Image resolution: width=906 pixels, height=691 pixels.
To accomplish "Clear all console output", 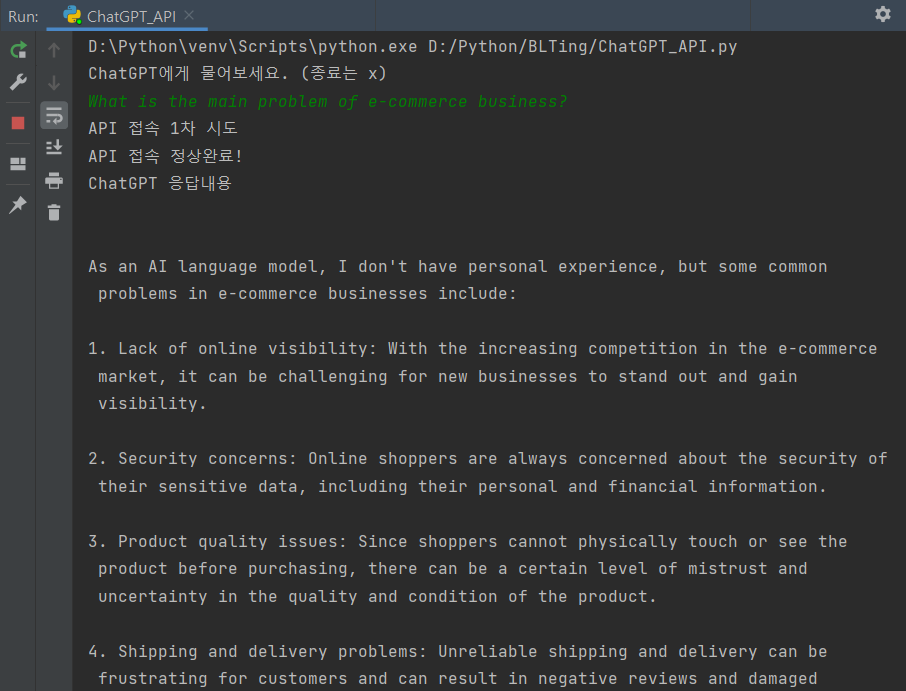I will (x=54, y=212).
